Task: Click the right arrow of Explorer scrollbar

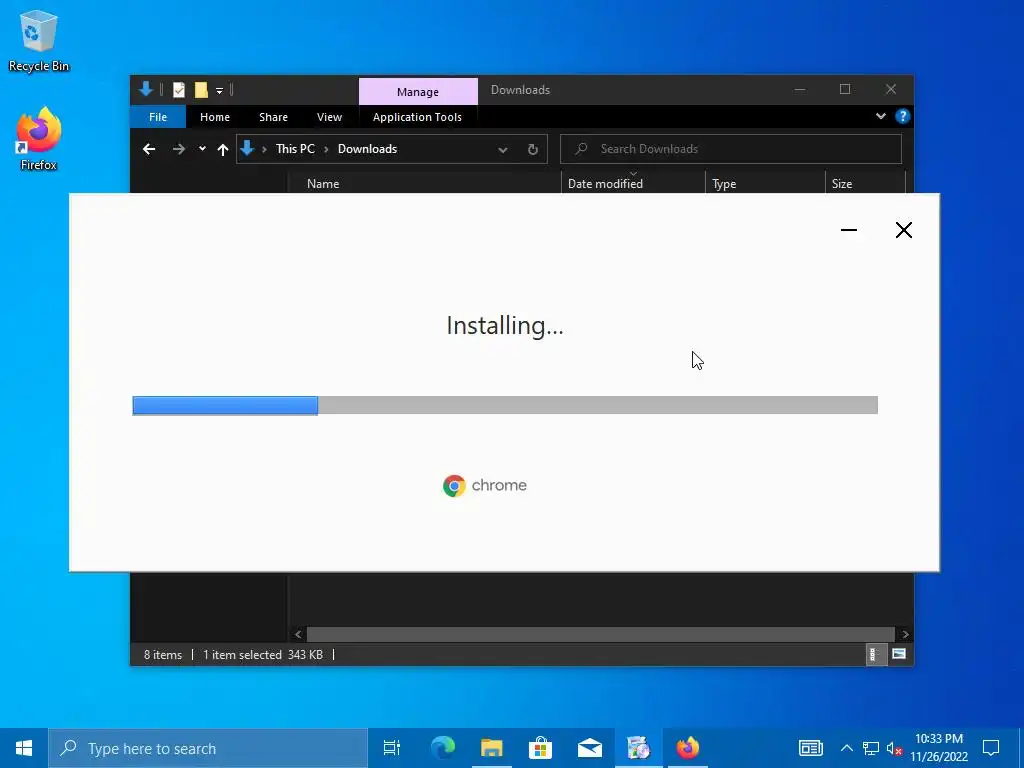Action: 905,634
